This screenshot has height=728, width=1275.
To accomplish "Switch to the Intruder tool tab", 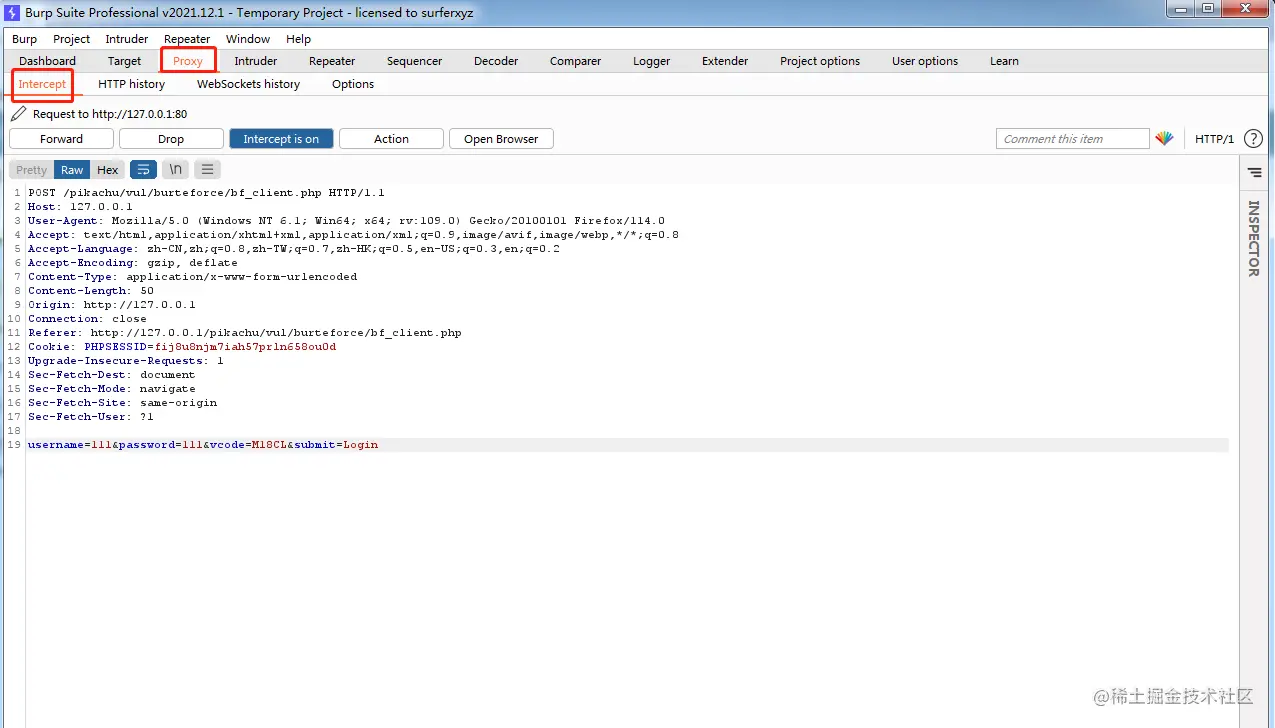I will coord(256,61).
